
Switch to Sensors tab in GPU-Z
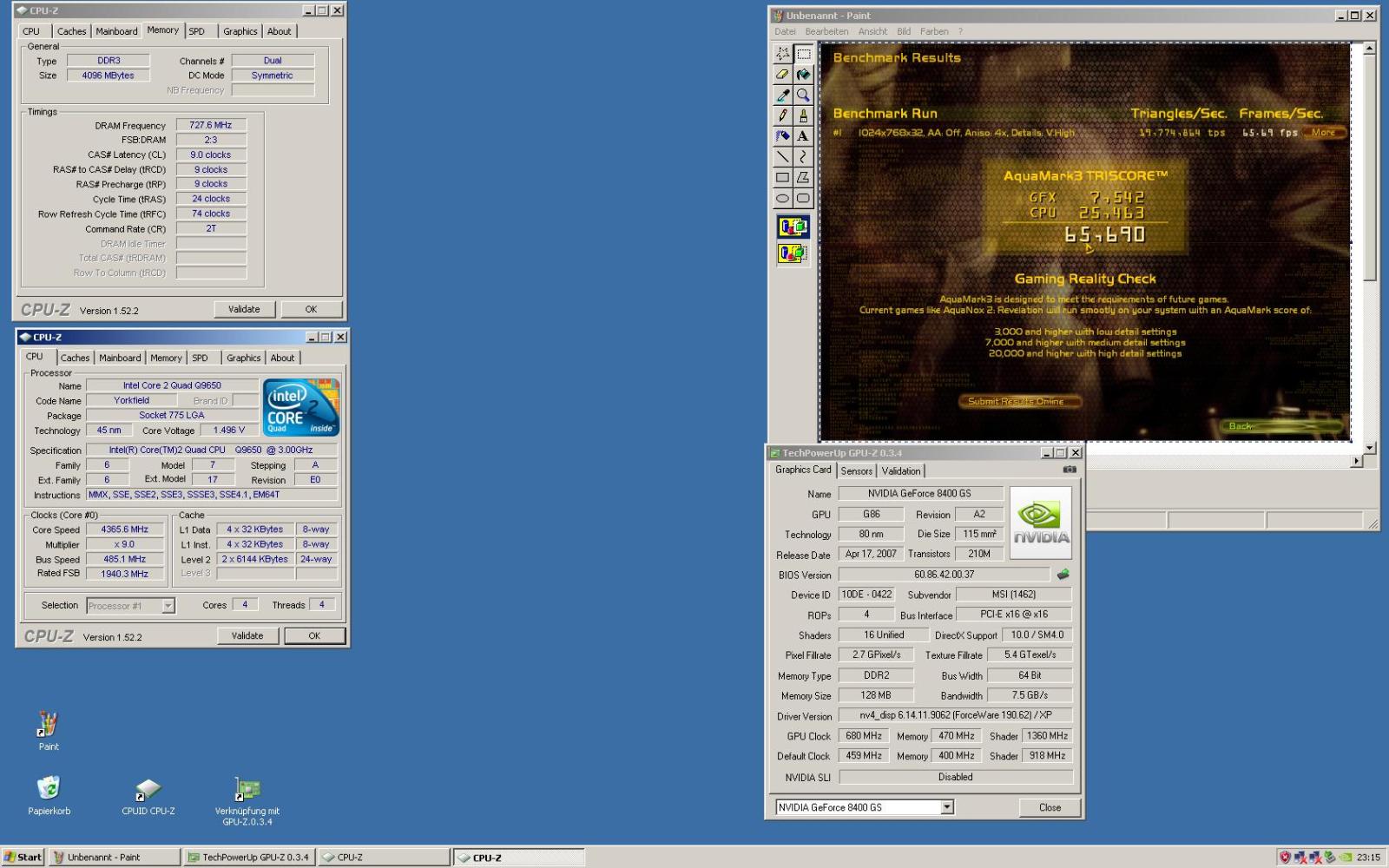tap(856, 471)
